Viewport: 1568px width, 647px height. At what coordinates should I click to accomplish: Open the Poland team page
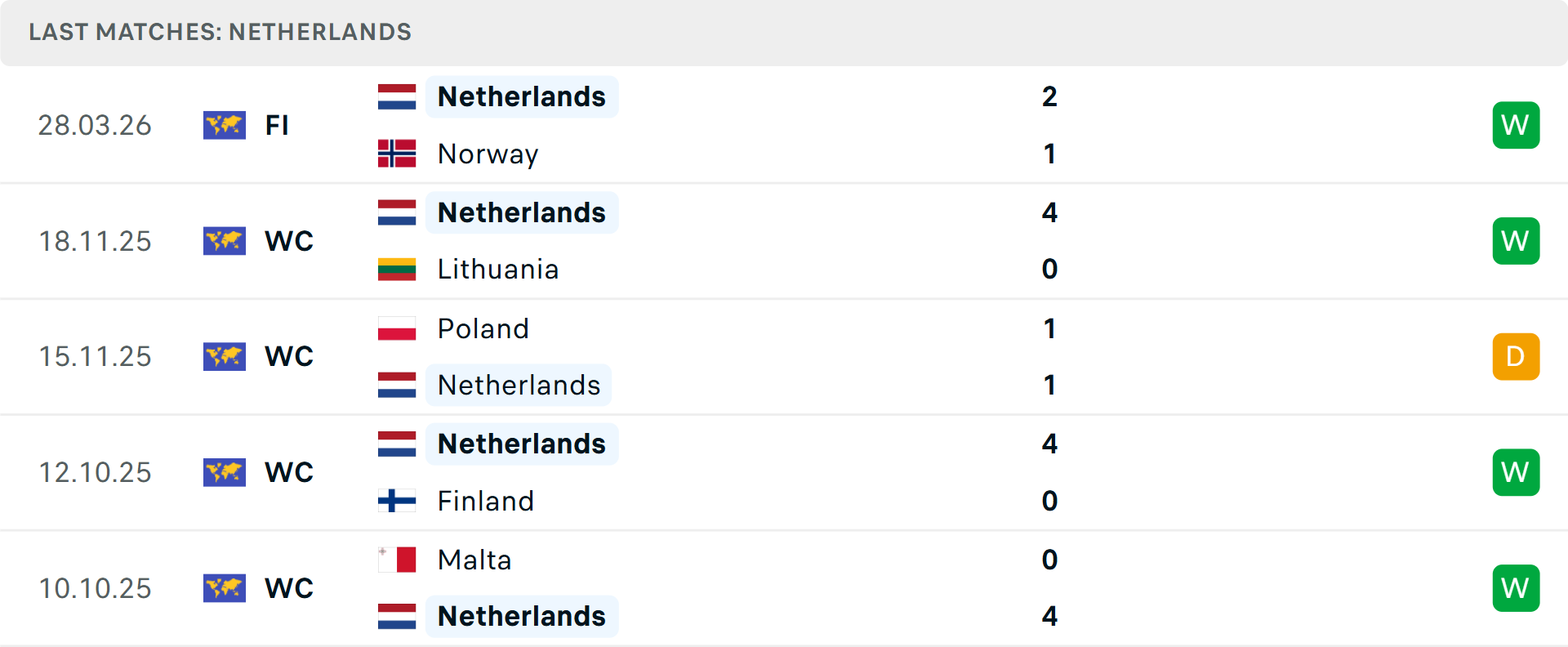(483, 328)
